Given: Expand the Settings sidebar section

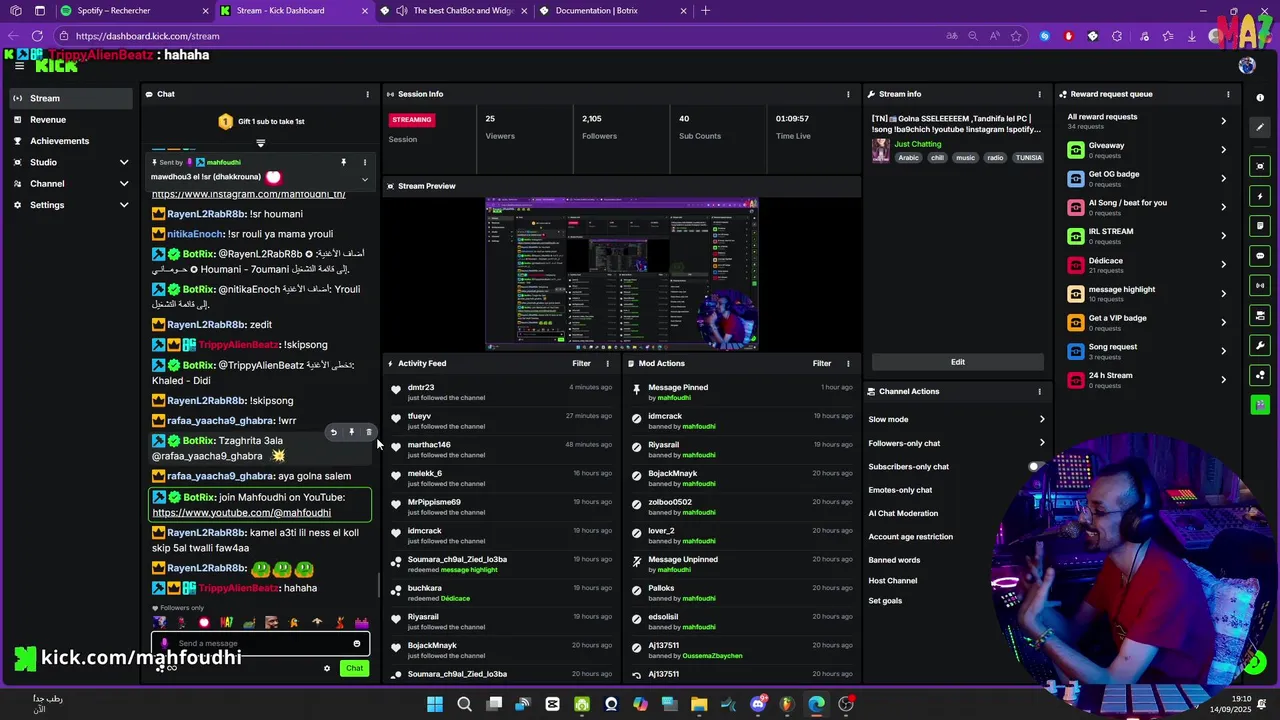Looking at the screenshot, I should coord(124,205).
